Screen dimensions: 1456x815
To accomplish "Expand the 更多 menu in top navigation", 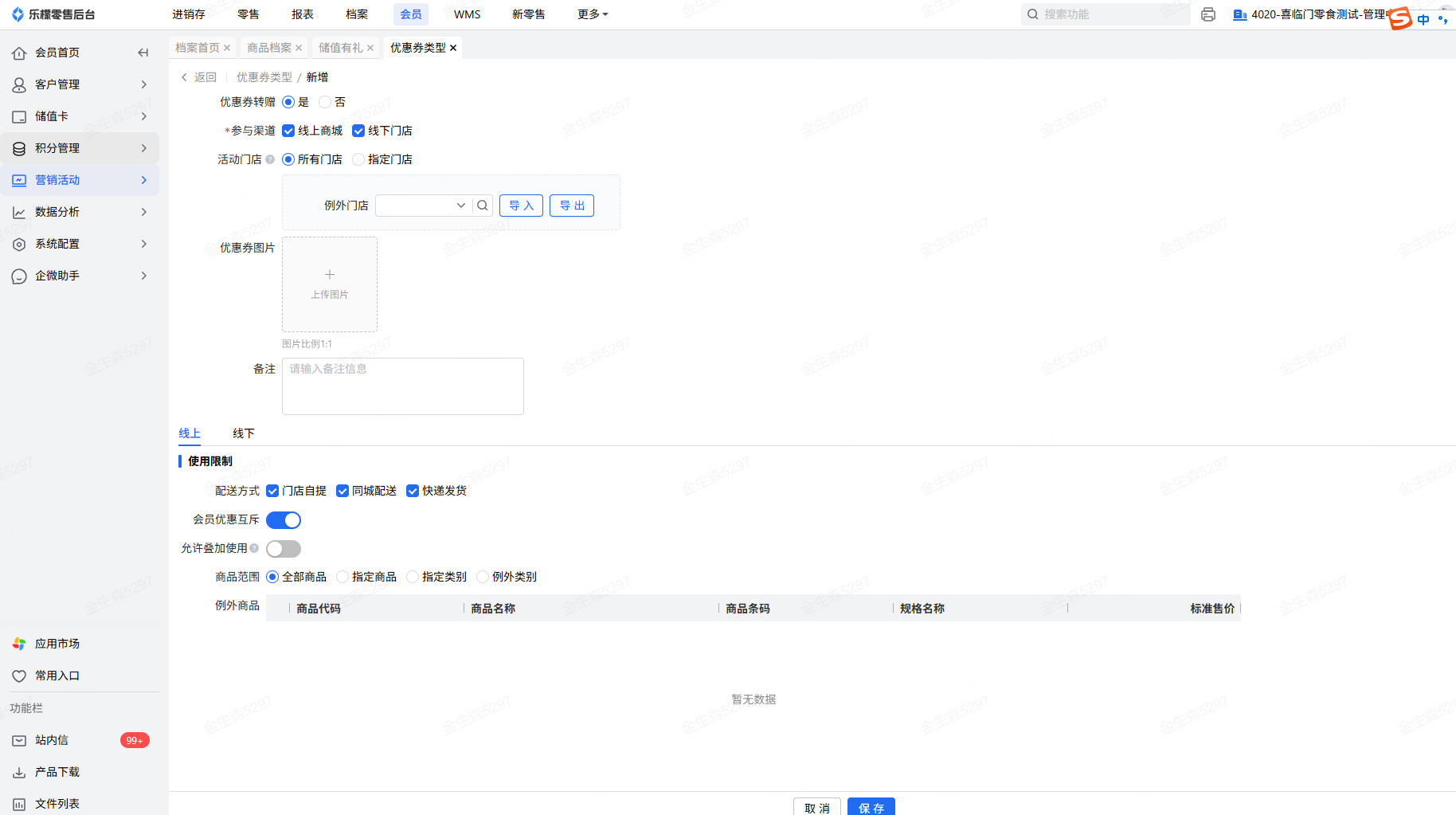I will (592, 14).
